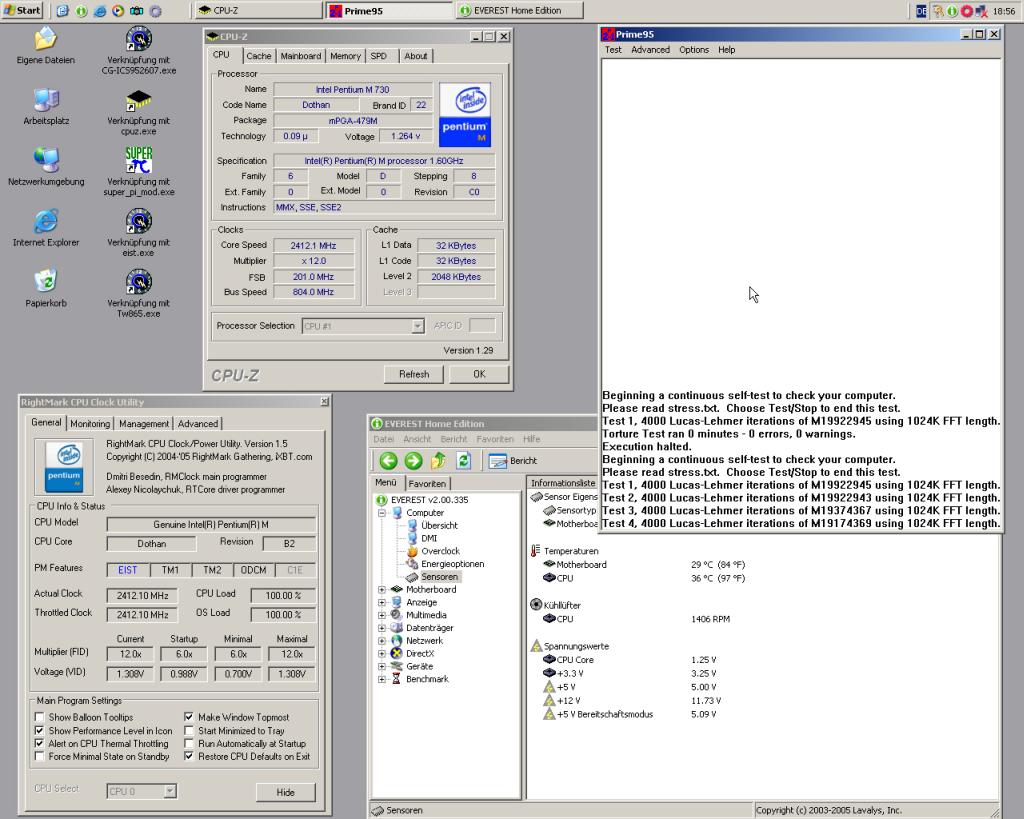Click CPU-Z Instructions field
Viewport: 1024px width, 819px height.
click(x=384, y=208)
